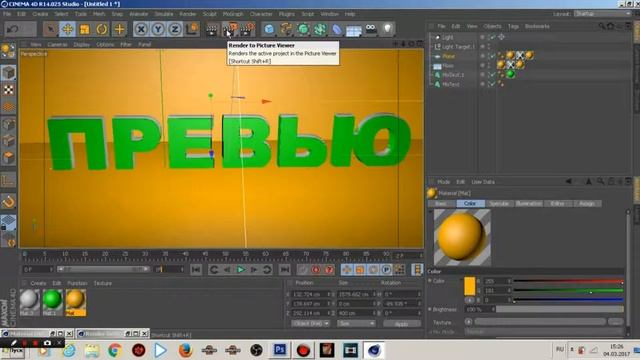Viewport: 640px width, 360px height.
Task: Open the spline pen tools icon
Action: 286,29
